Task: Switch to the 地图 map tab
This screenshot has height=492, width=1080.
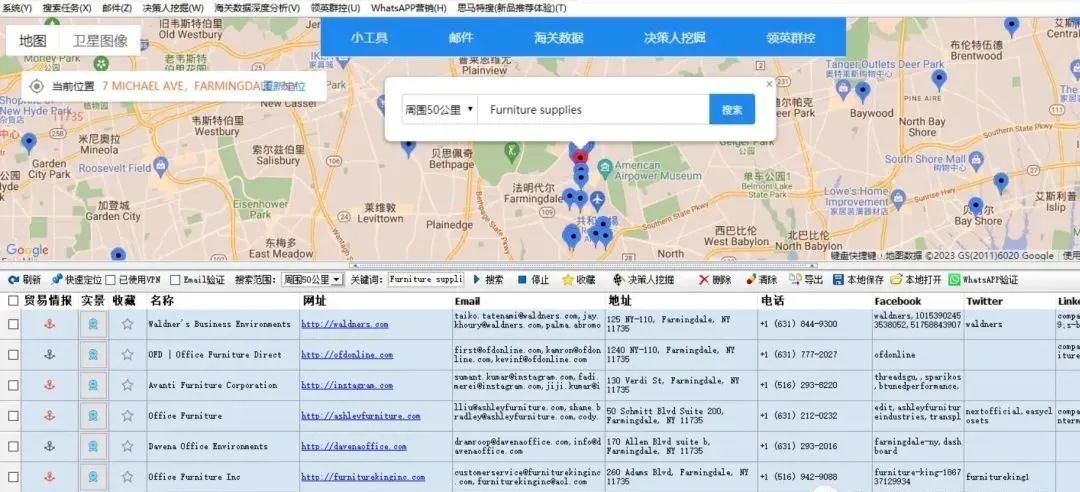Action: (x=33, y=41)
